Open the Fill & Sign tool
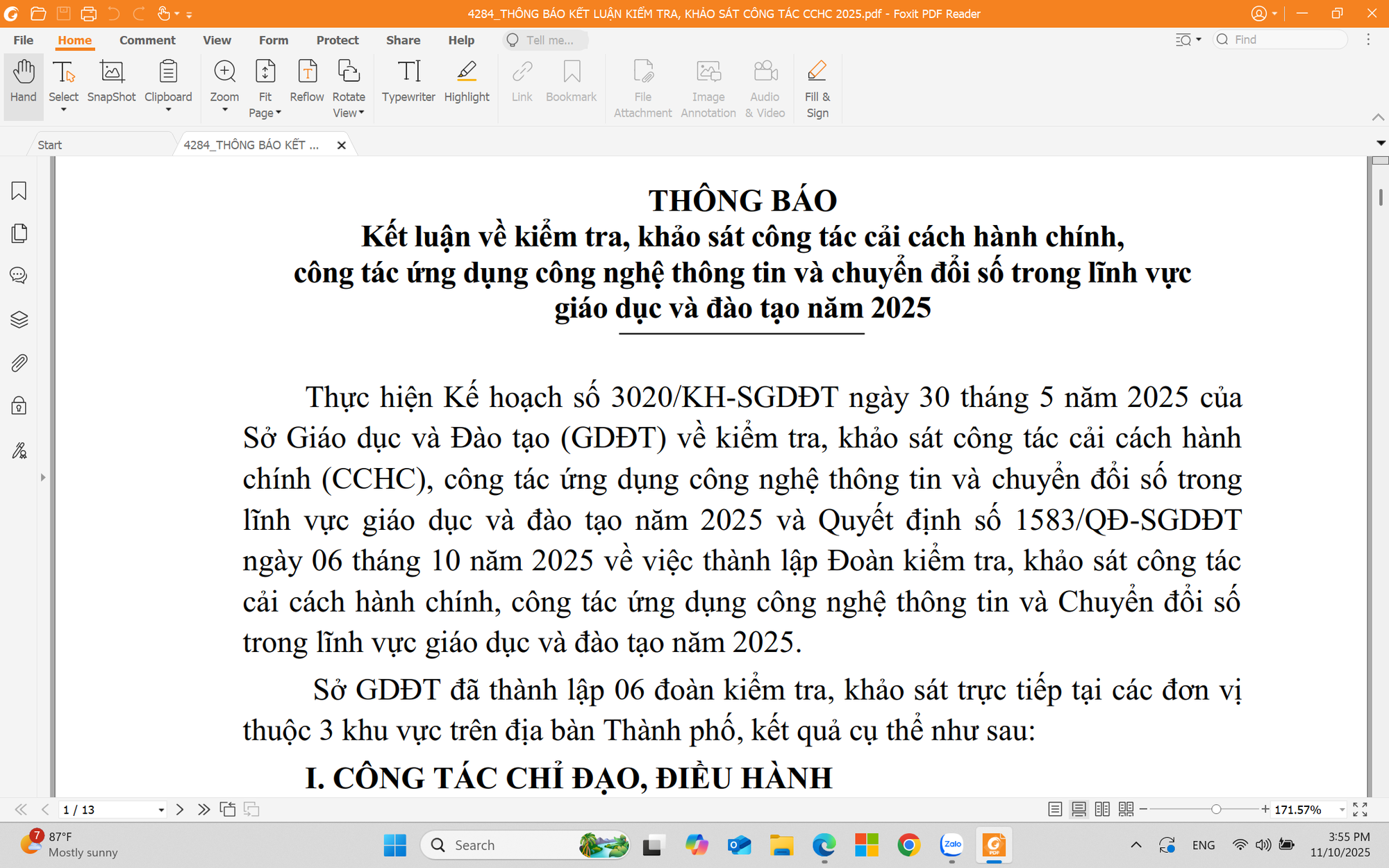The width and height of the screenshot is (1389, 868). [817, 85]
